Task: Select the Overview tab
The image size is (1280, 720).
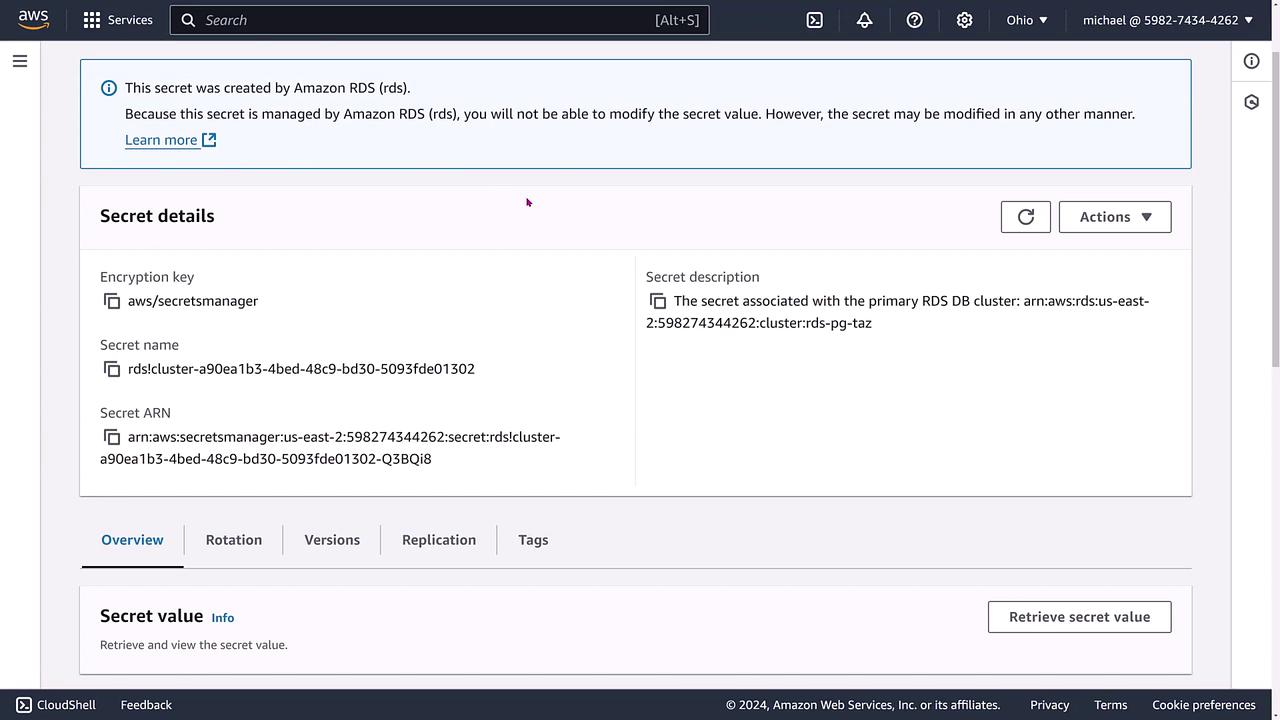Action: 132,540
